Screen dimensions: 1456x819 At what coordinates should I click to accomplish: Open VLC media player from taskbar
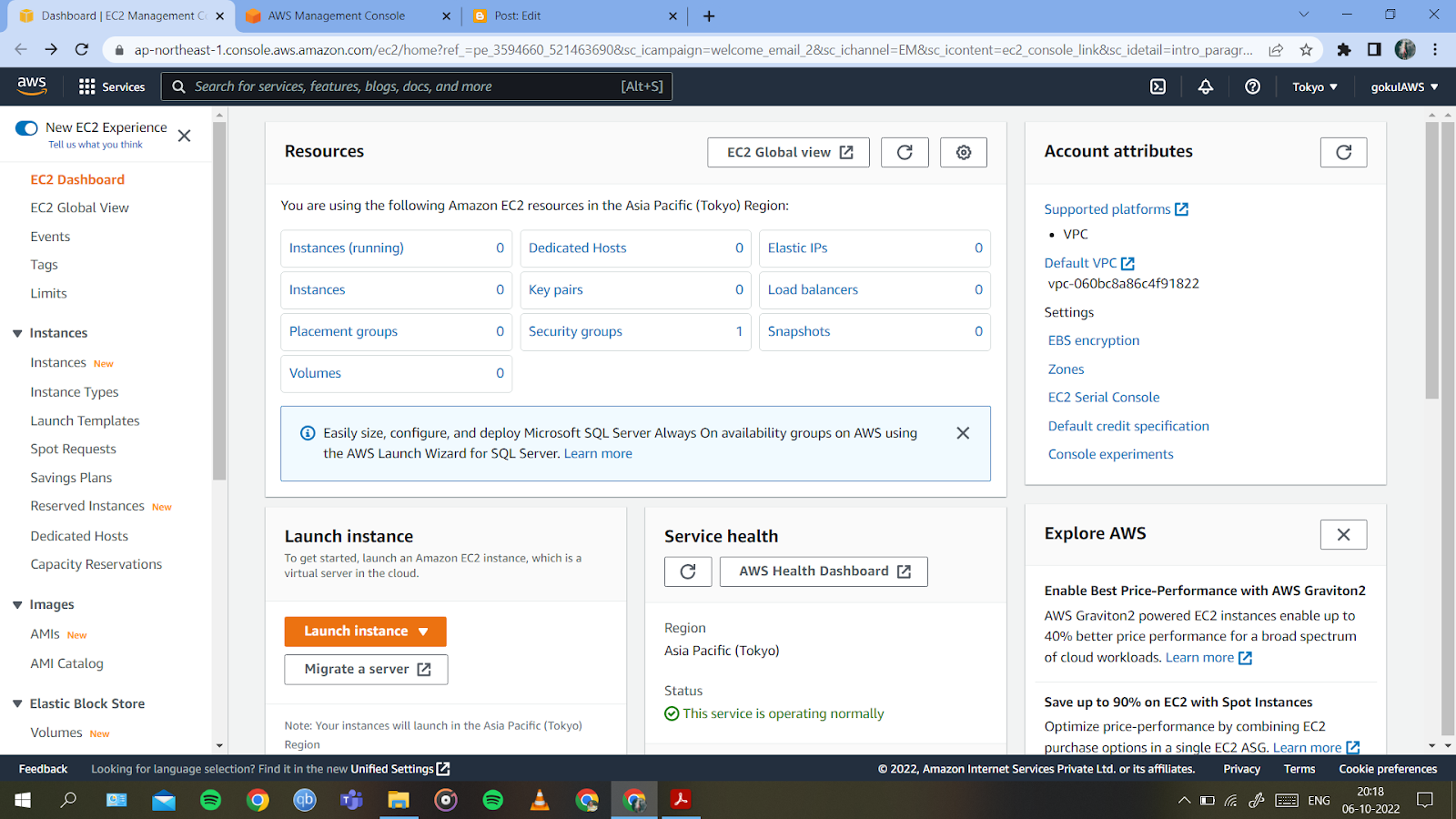[x=540, y=800]
